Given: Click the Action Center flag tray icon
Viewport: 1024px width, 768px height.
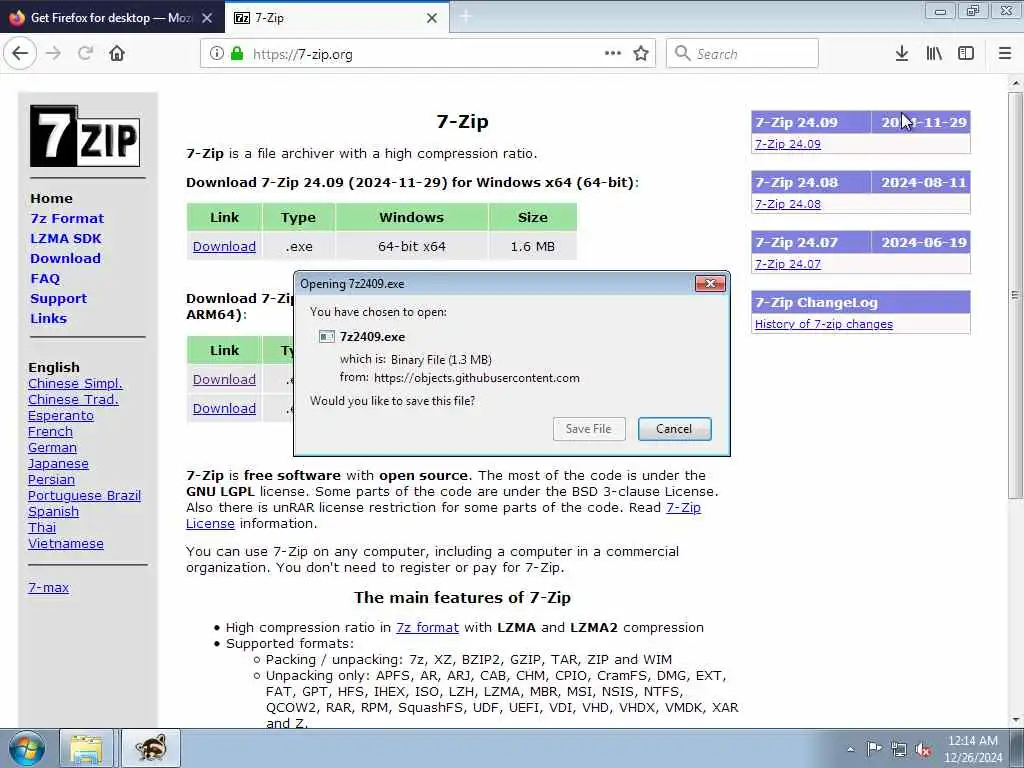Looking at the screenshot, I should 874,749.
